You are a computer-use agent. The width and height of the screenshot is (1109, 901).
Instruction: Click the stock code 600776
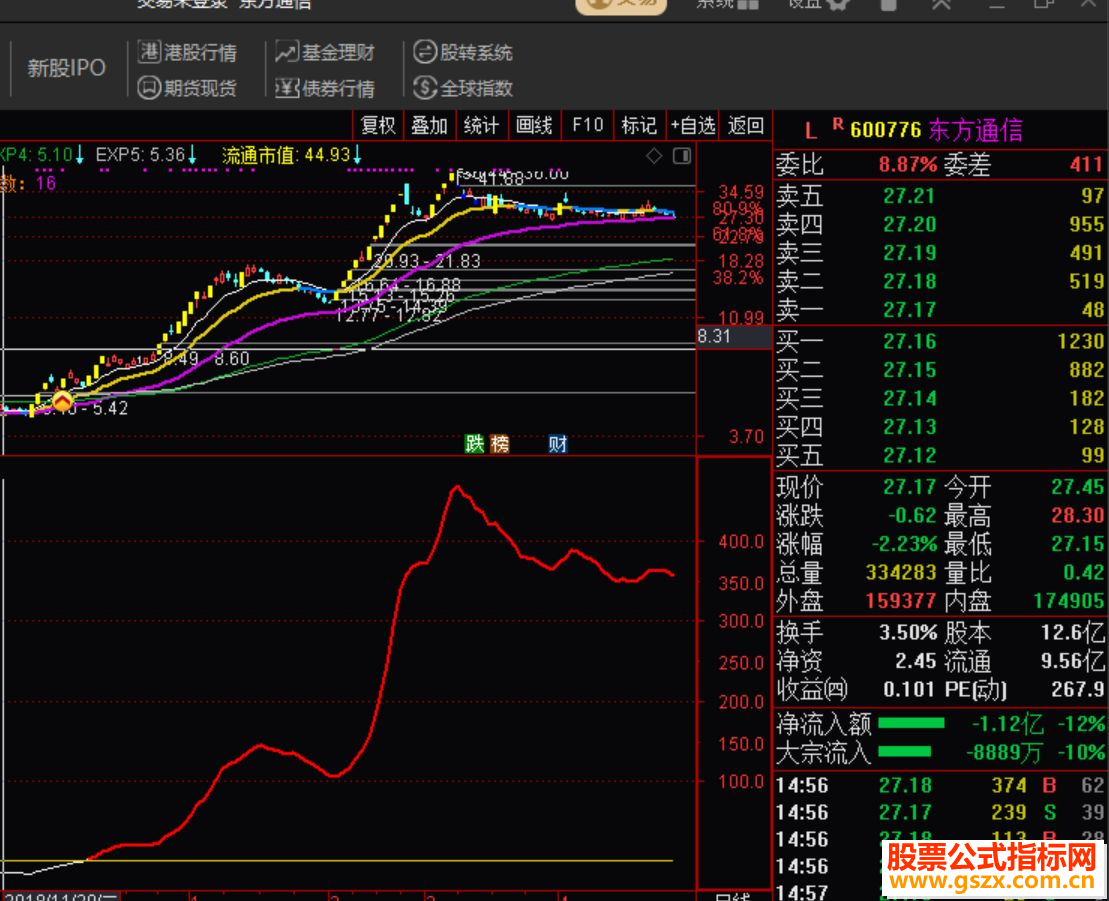tap(886, 130)
